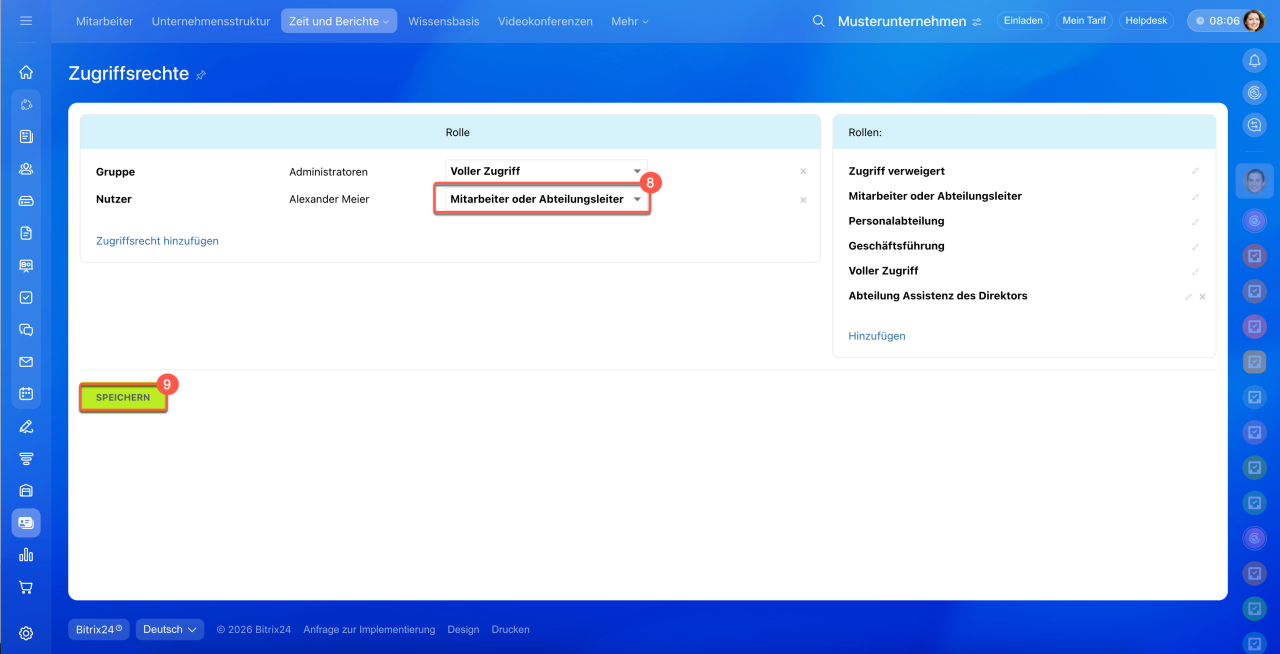Open the notifications bell icon
This screenshot has height=654, width=1280.
(x=1254, y=61)
